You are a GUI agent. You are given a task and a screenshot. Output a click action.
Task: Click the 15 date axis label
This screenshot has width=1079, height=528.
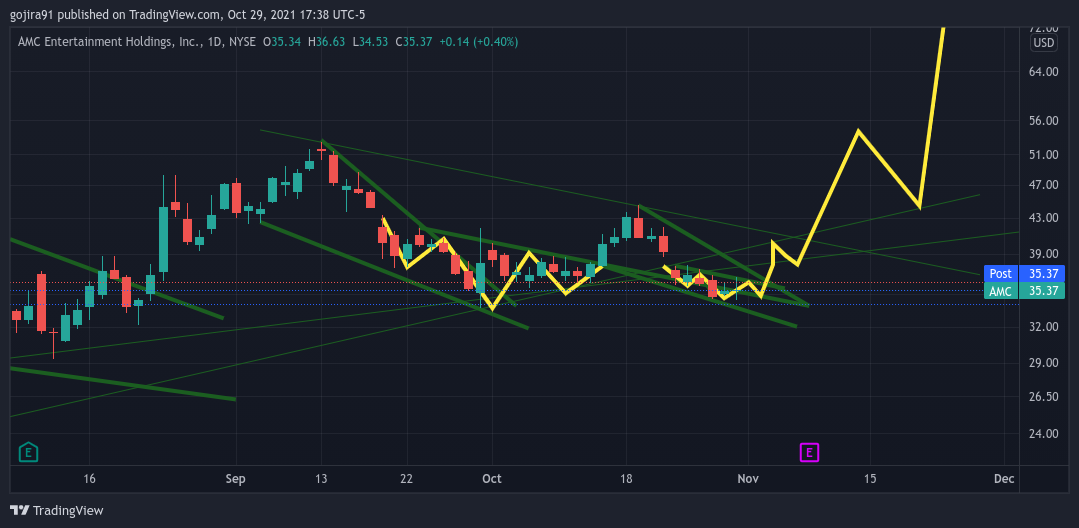pyautogui.click(x=870, y=478)
